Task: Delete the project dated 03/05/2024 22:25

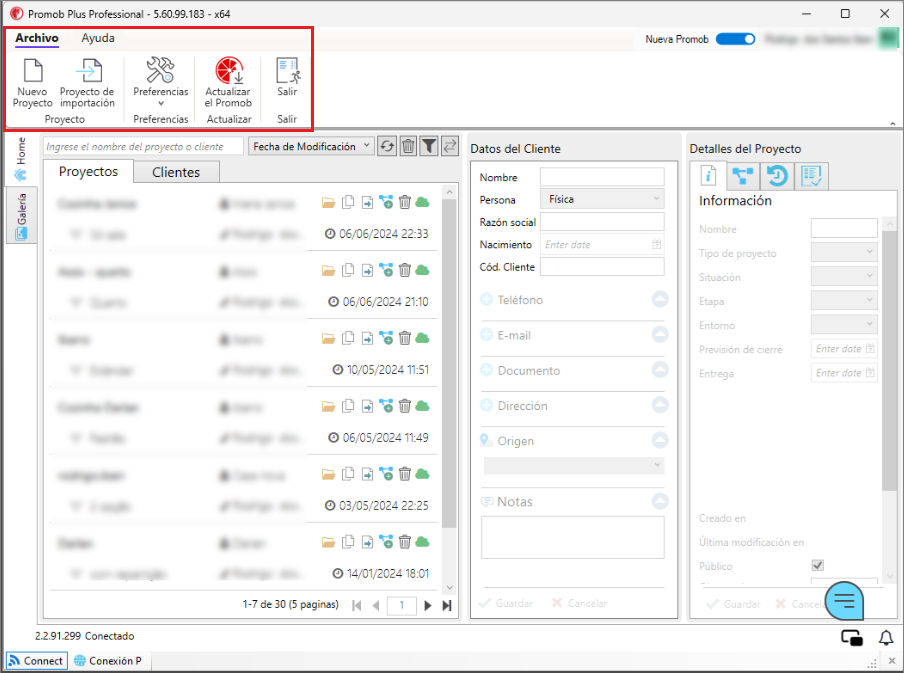Action: point(405,474)
